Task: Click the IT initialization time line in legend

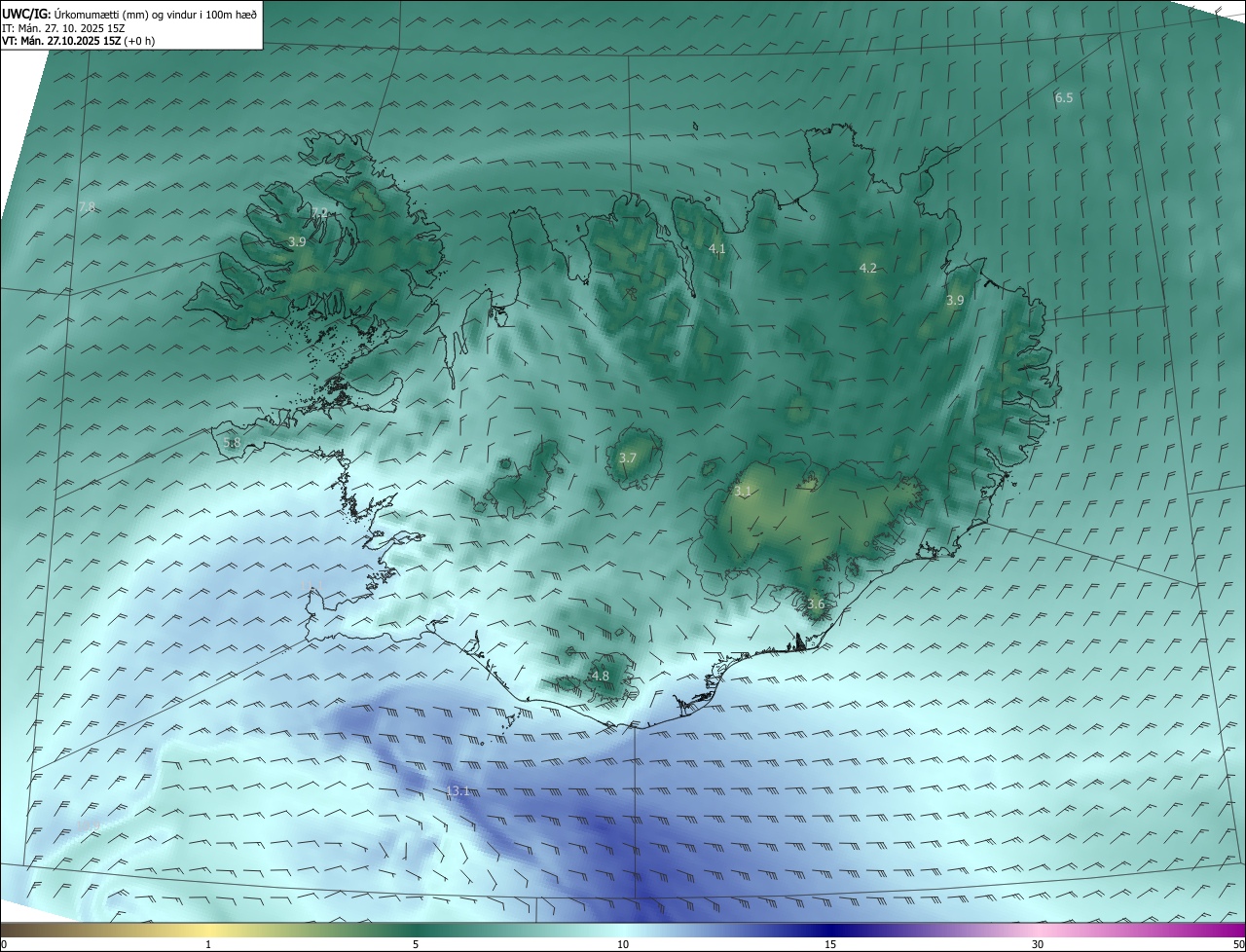Action: [69, 27]
